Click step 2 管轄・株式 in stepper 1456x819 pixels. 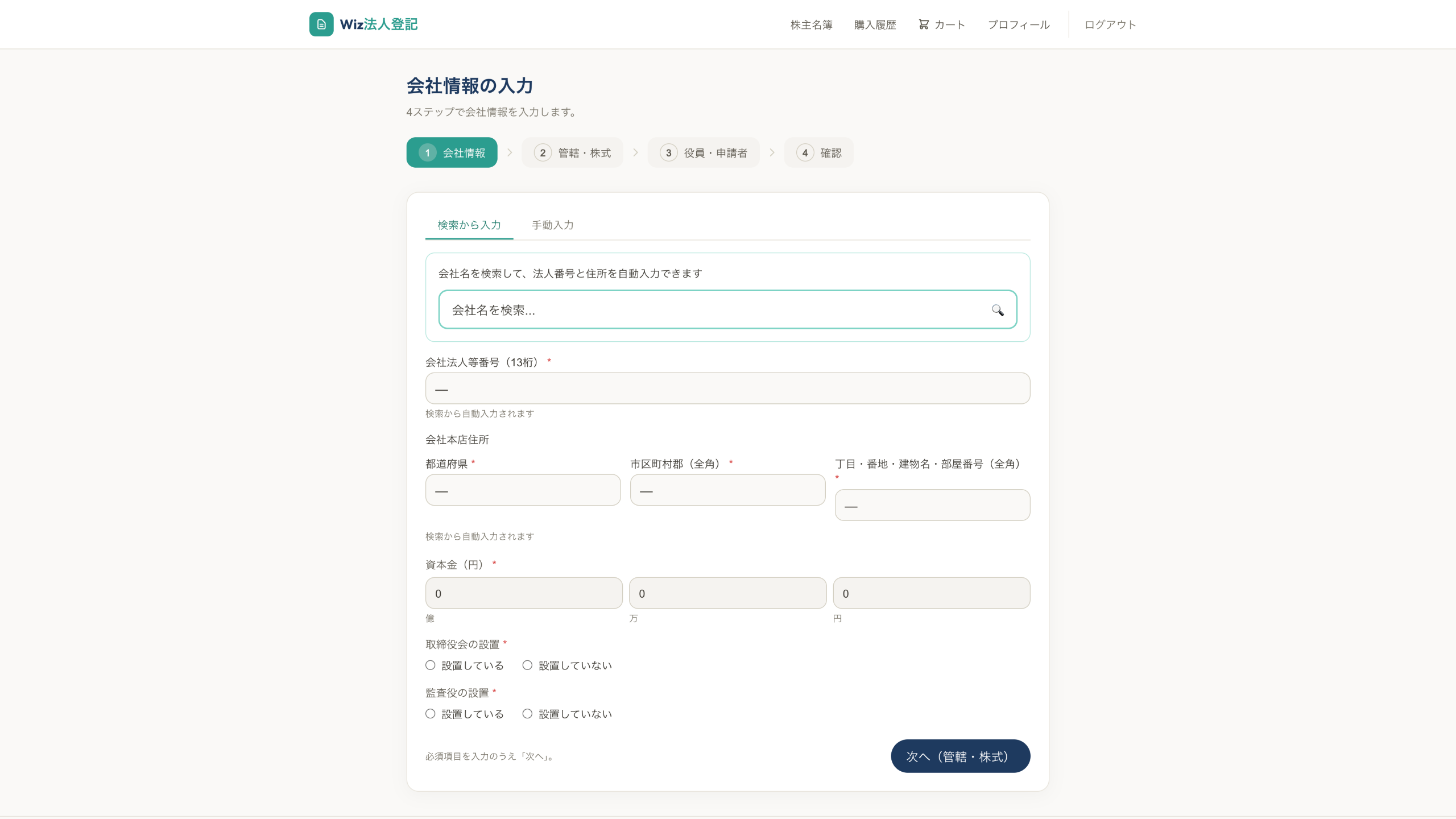point(572,153)
